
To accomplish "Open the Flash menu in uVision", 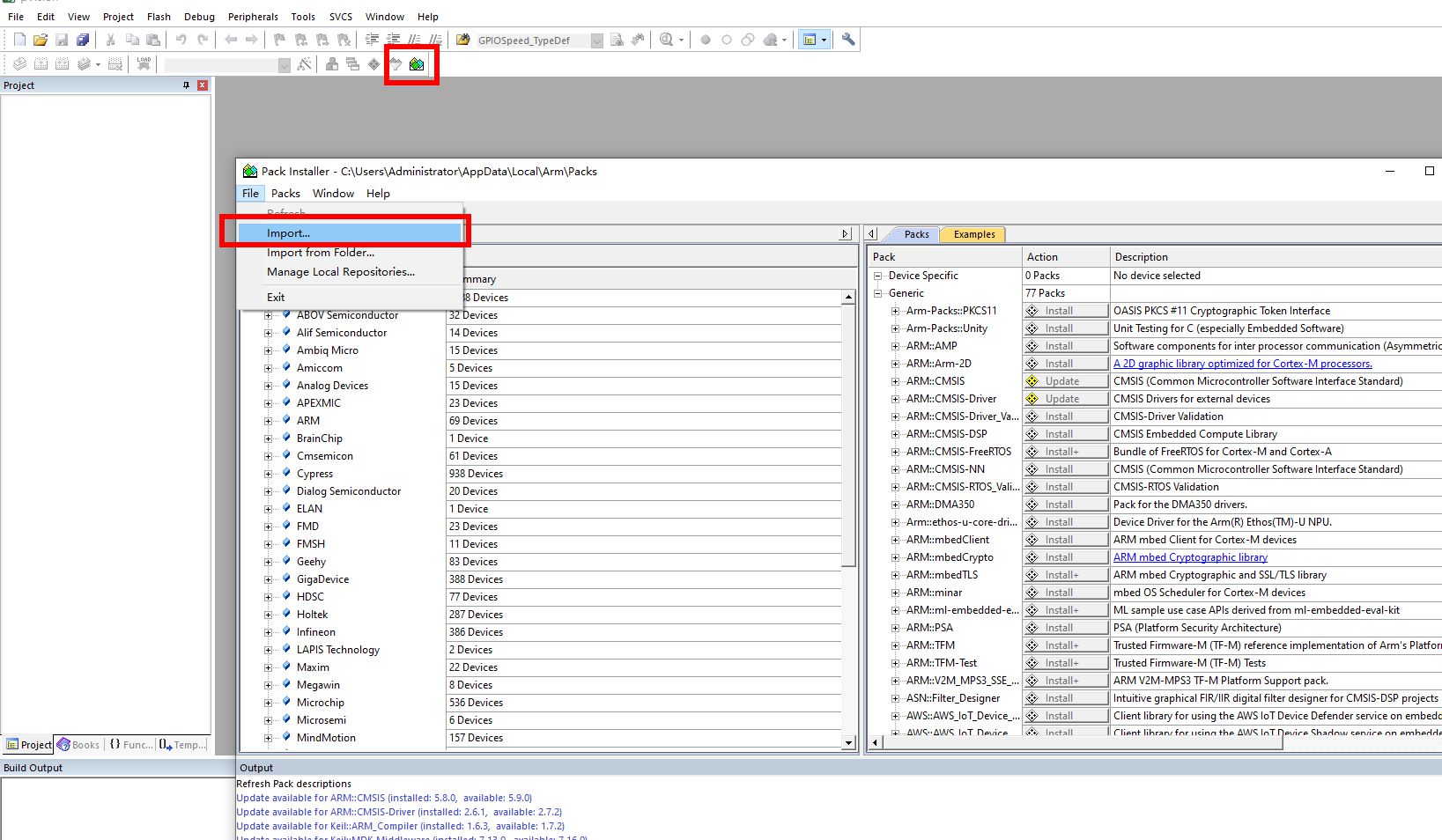I will 159,17.
